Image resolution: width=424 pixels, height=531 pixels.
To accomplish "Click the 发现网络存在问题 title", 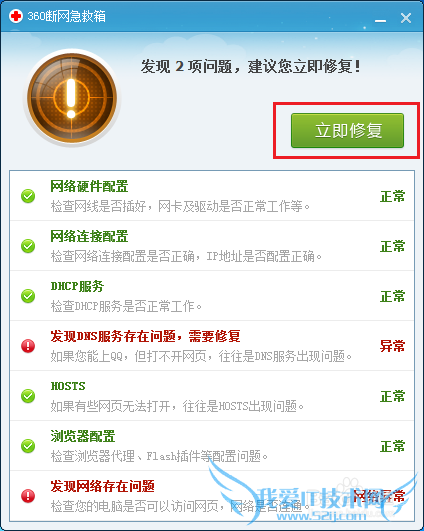I will (103, 486).
